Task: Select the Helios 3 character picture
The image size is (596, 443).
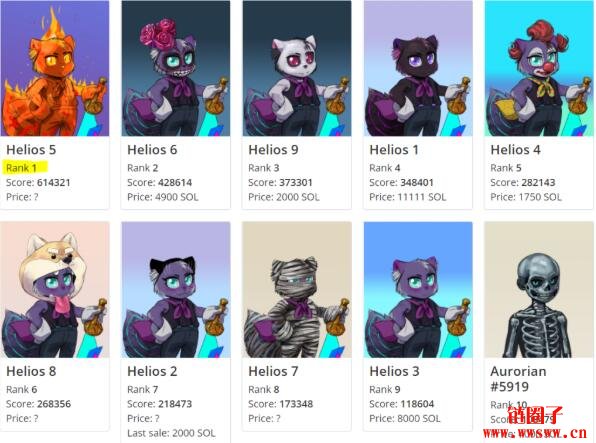Action: point(418,290)
